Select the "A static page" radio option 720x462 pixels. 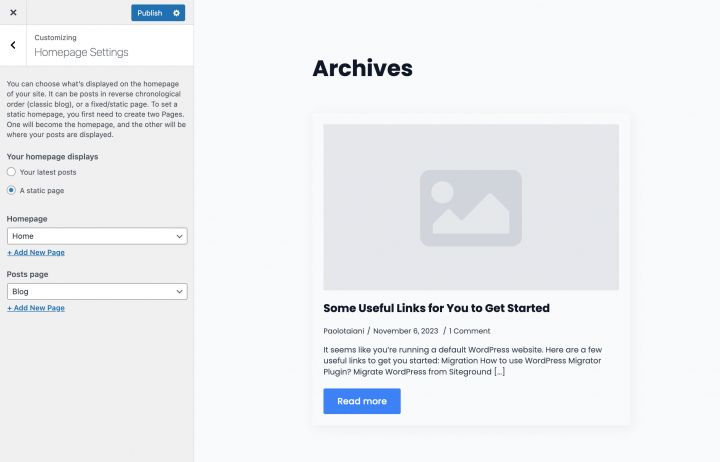pyautogui.click(x=11, y=190)
